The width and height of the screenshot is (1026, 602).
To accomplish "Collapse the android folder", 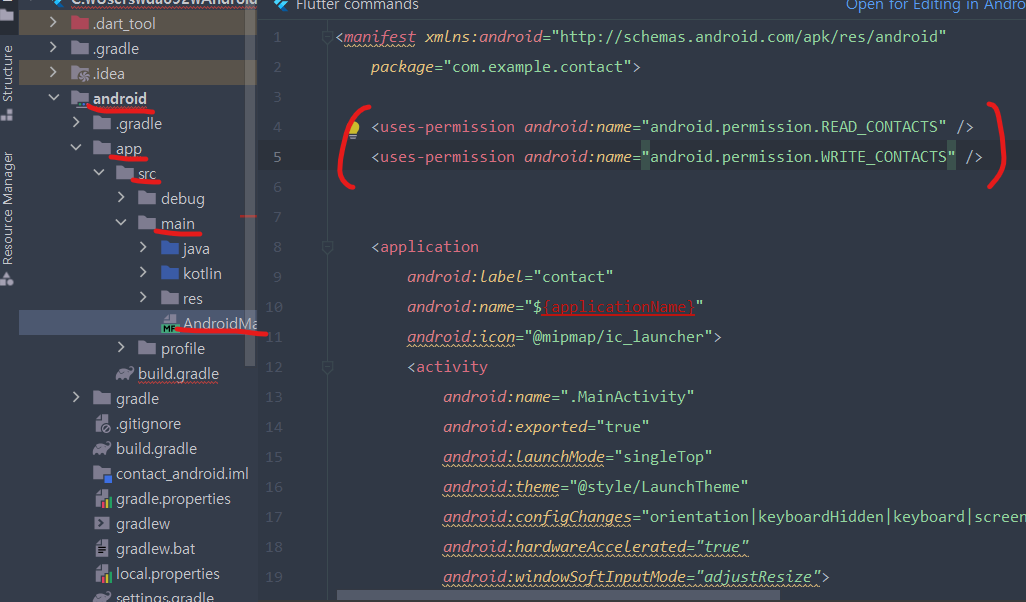I will [x=53, y=97].
